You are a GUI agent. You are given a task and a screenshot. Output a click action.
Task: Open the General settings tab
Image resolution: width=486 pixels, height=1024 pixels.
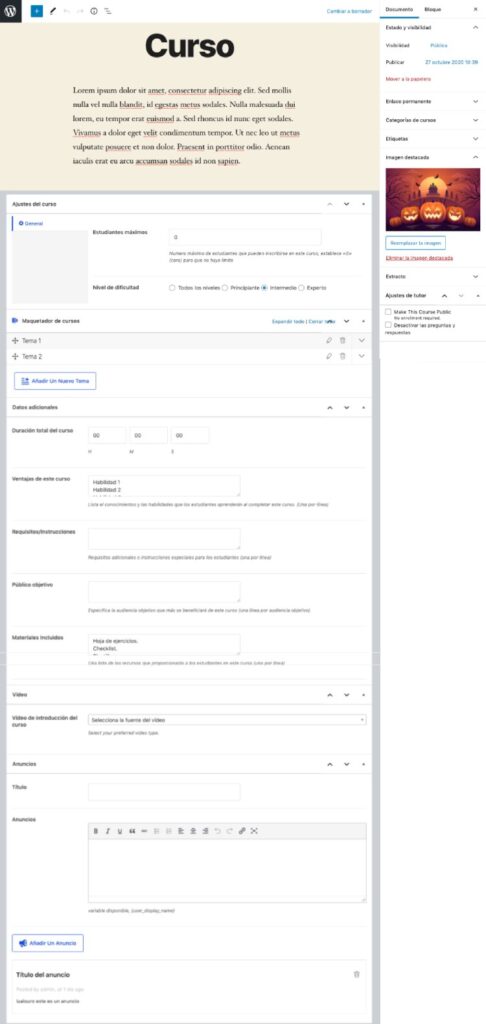point(31,223)
